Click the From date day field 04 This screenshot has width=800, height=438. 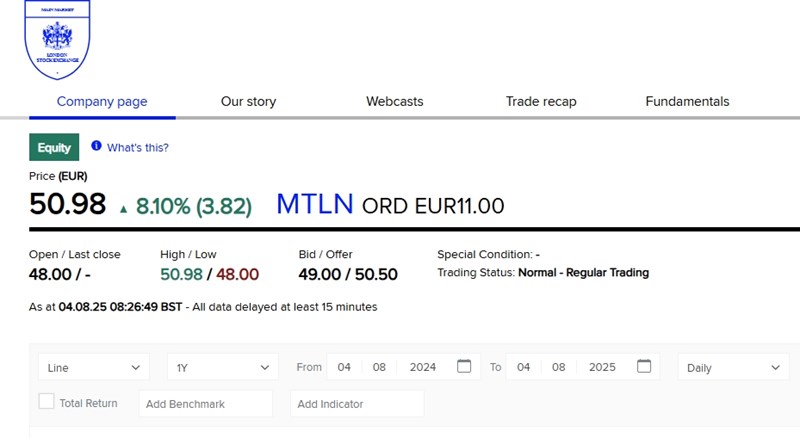click(344, 367)
